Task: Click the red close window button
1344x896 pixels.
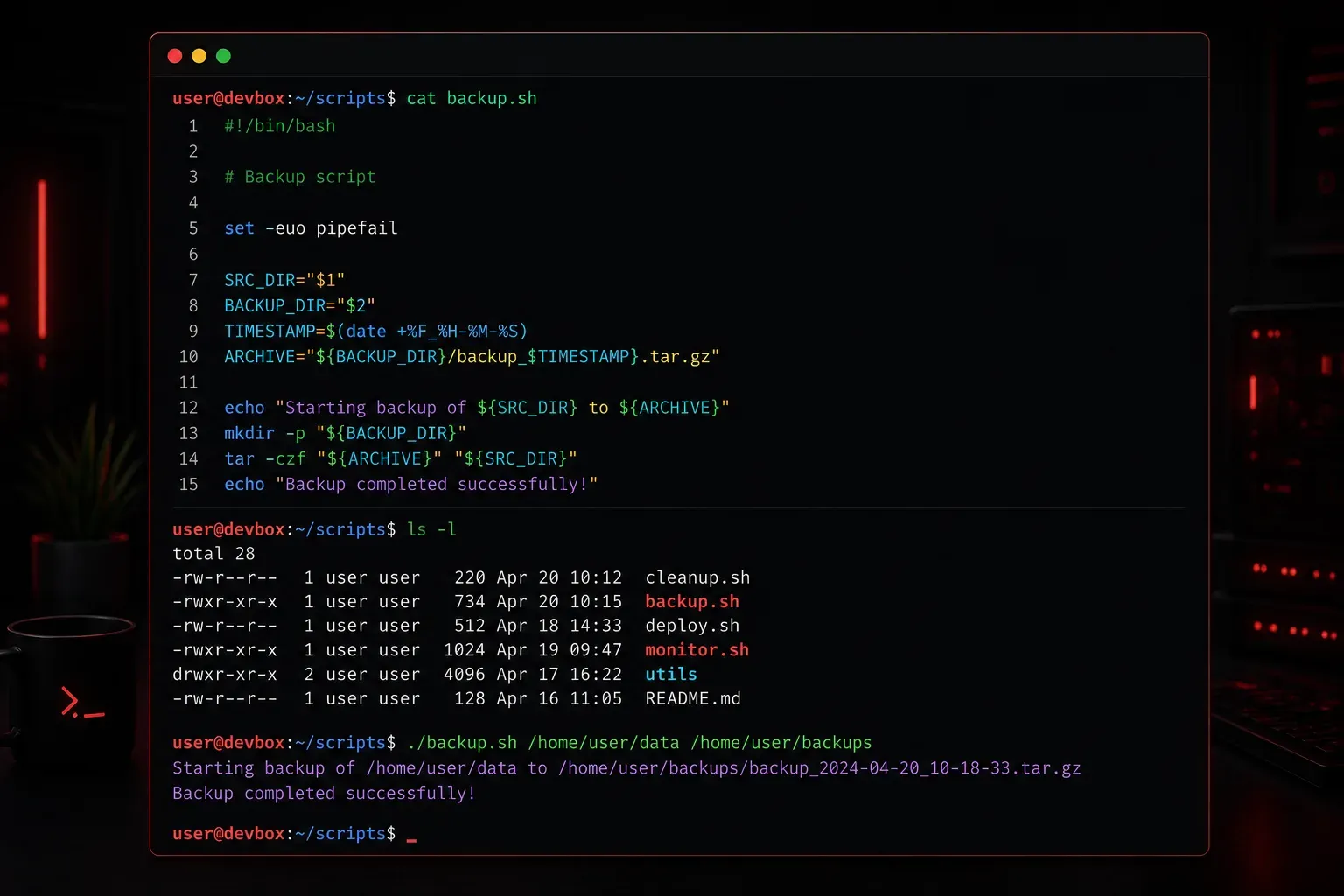Action: point(175,56)
